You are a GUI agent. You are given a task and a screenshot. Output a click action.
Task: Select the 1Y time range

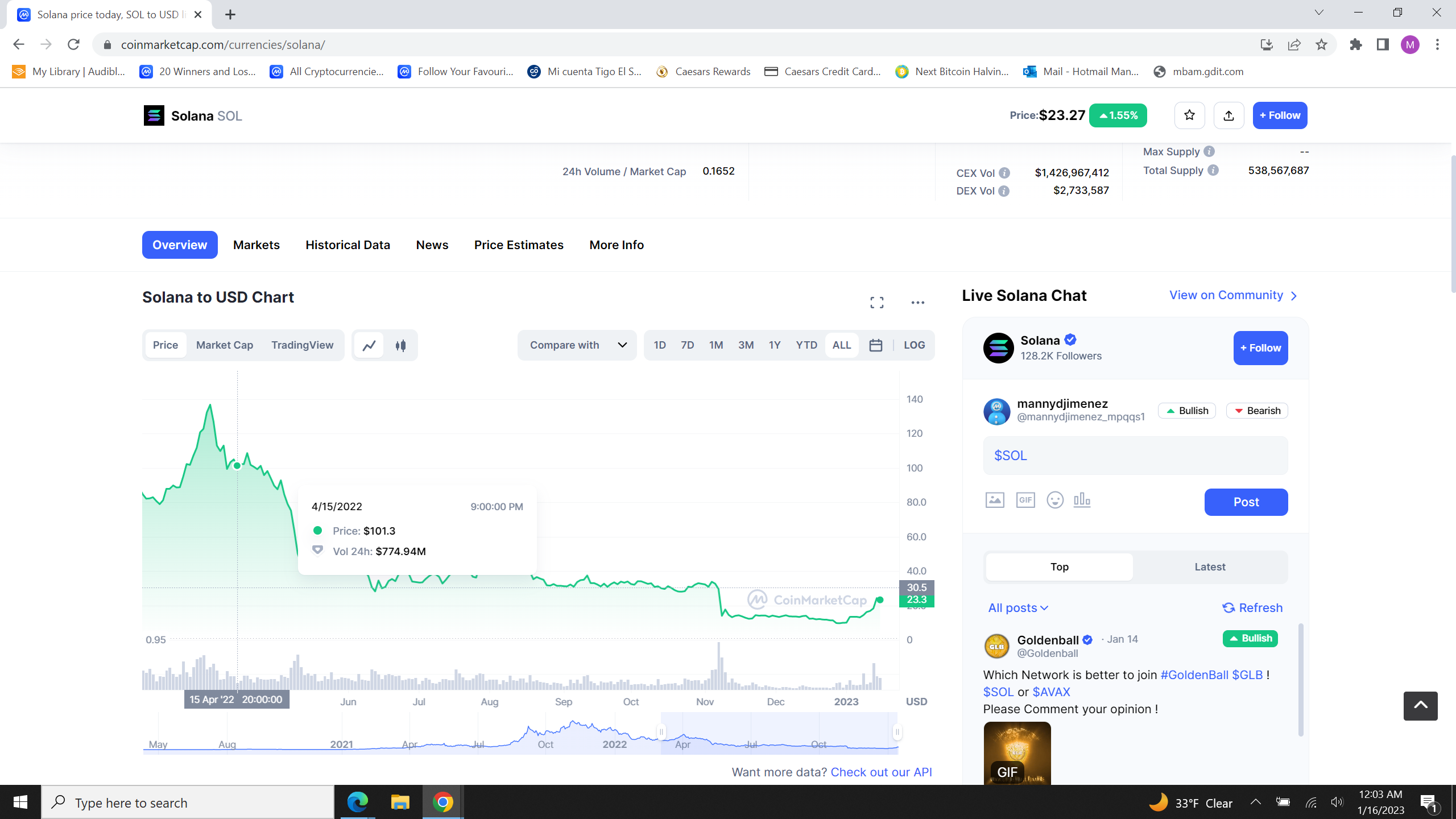(775, 345)
